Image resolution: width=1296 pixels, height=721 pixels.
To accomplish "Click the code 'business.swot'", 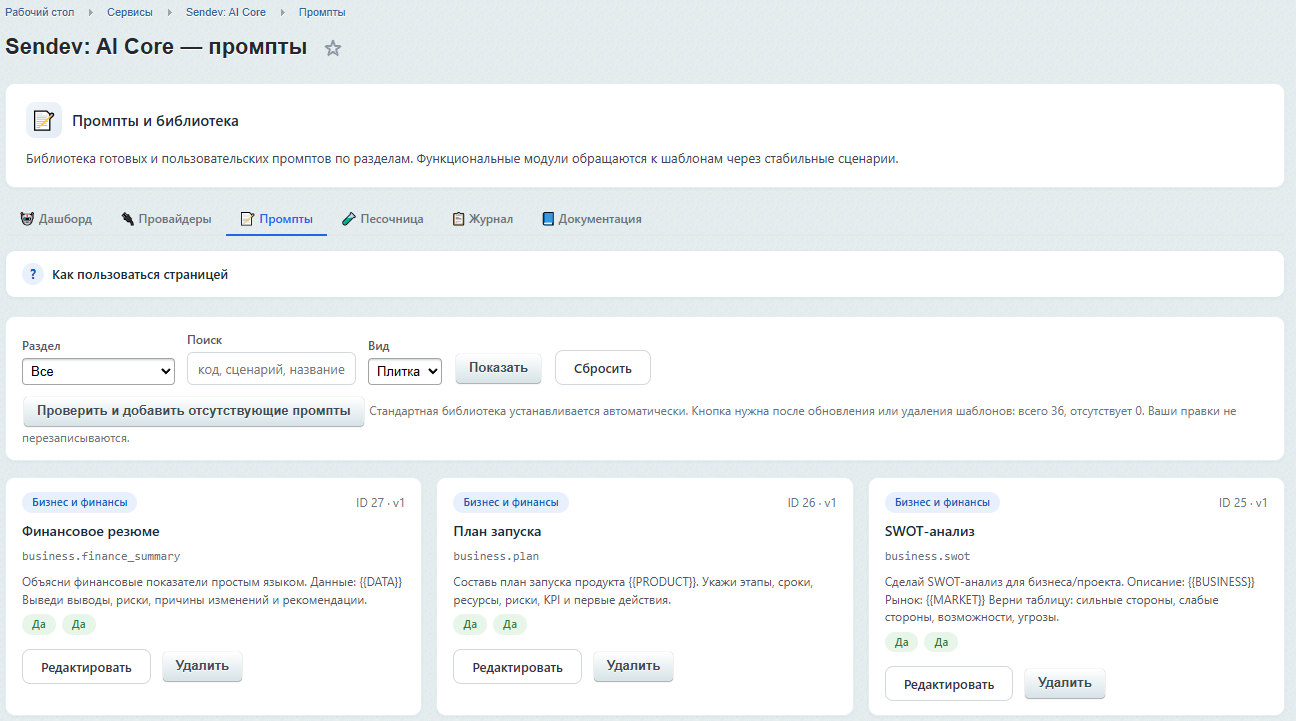I will click(x=928, y=556).
